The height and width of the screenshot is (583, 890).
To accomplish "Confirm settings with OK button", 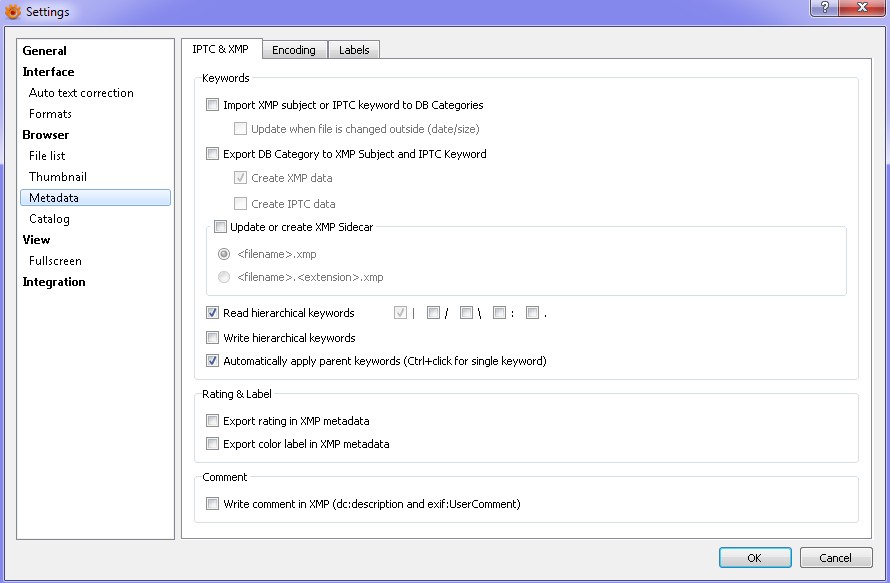I will pyautogui.click(x=755, y=557).
